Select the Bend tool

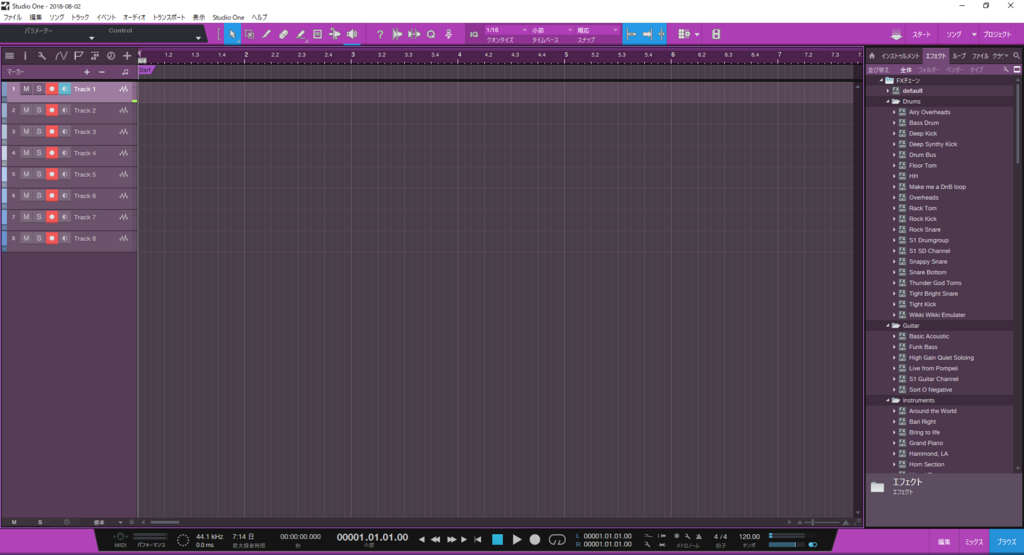[334, 34]
